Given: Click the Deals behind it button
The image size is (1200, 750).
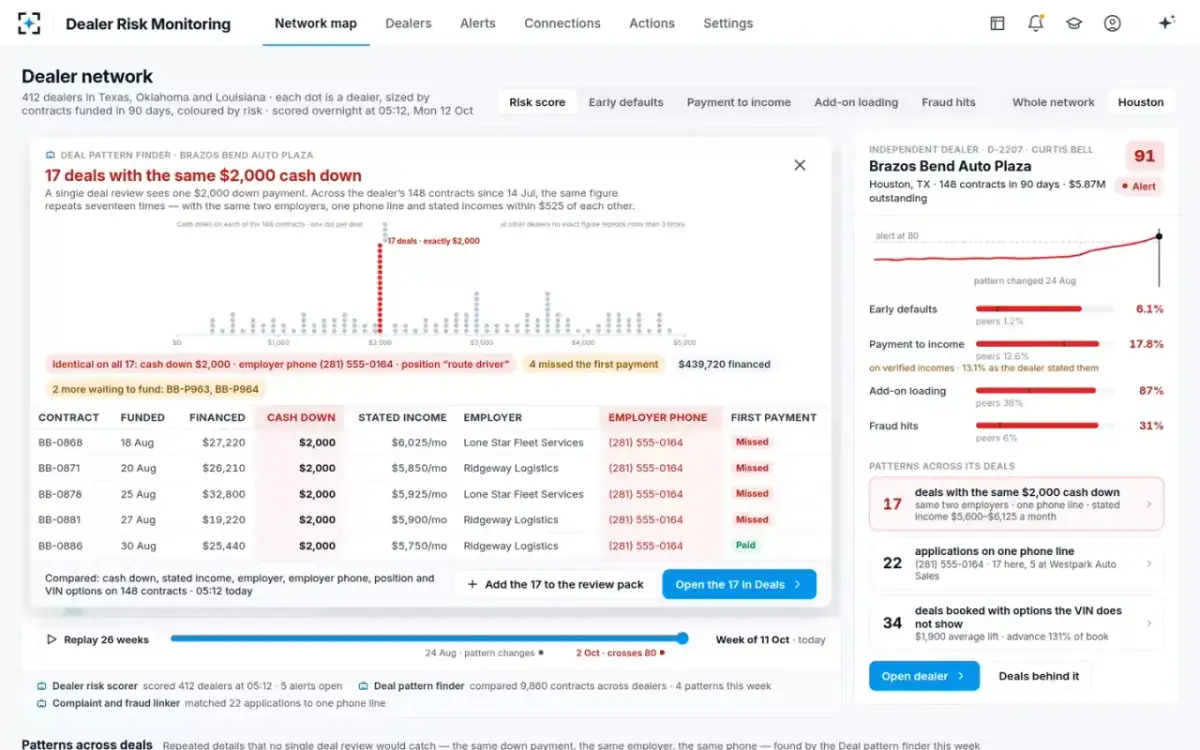Looking at the screenshot, I should tap(1039, 676).
